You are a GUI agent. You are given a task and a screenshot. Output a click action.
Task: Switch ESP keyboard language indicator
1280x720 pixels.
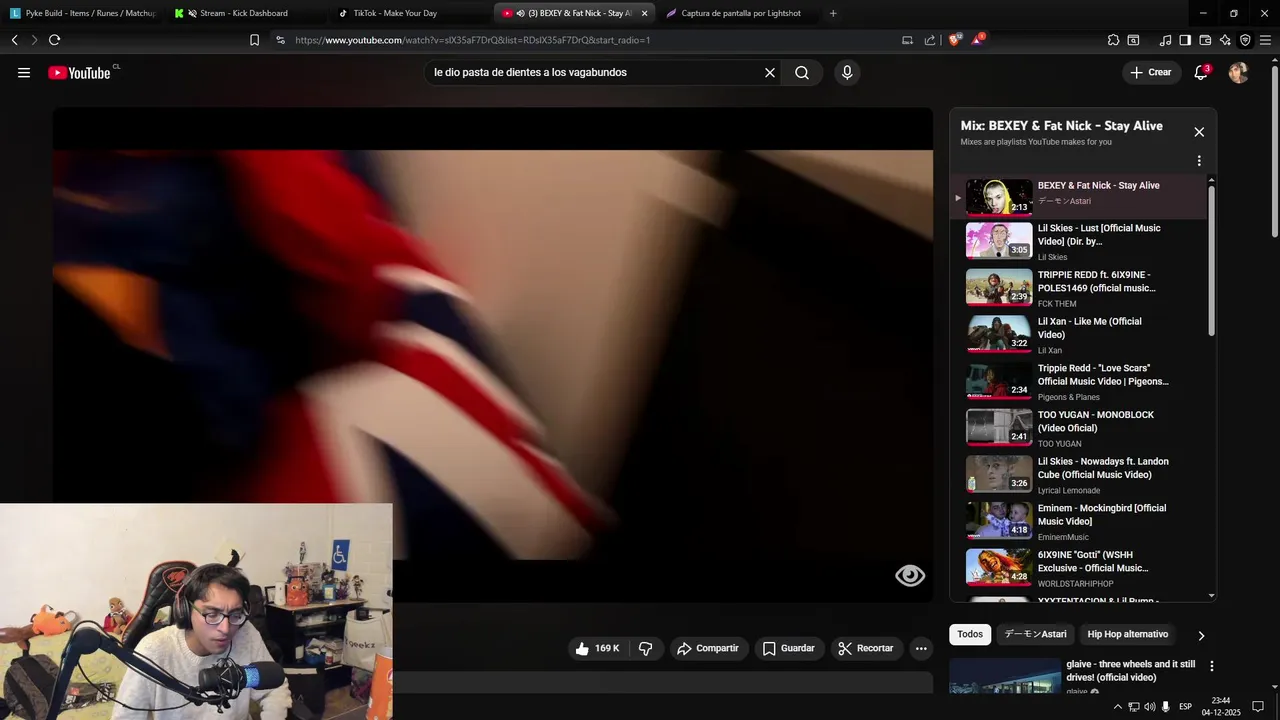[x=1185, y=707]
